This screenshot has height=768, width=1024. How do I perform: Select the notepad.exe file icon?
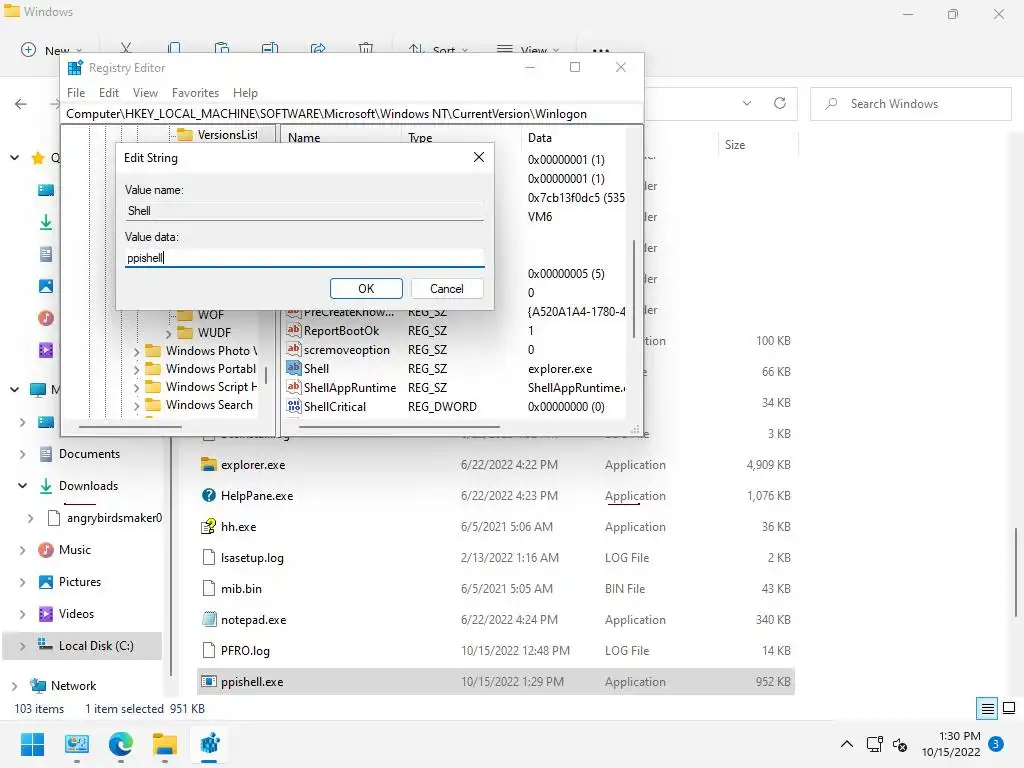coord(208,619)
